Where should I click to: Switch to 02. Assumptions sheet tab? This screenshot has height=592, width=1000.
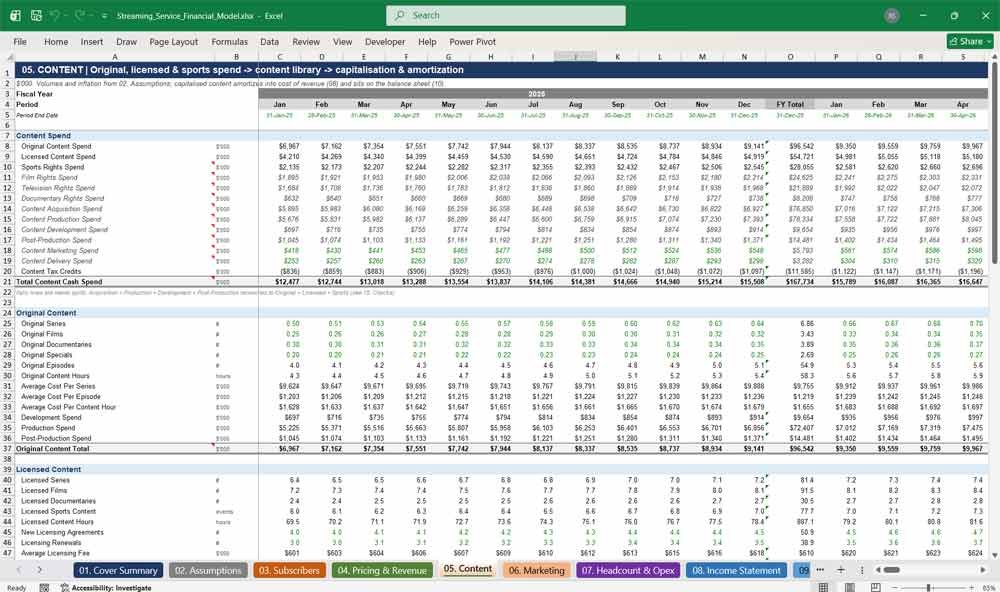click(208, 570)
